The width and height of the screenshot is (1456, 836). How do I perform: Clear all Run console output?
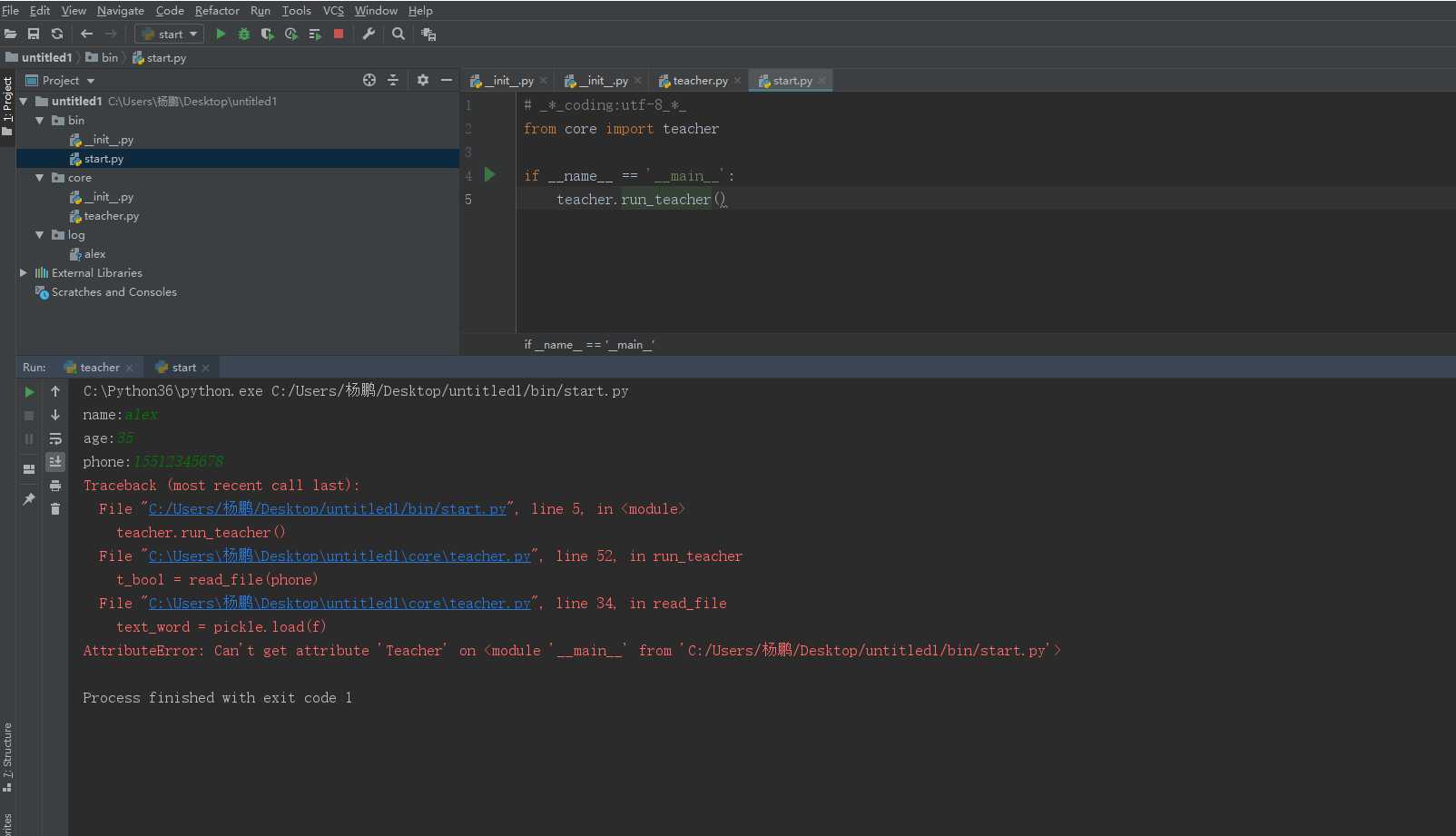(x=55, y=509)
